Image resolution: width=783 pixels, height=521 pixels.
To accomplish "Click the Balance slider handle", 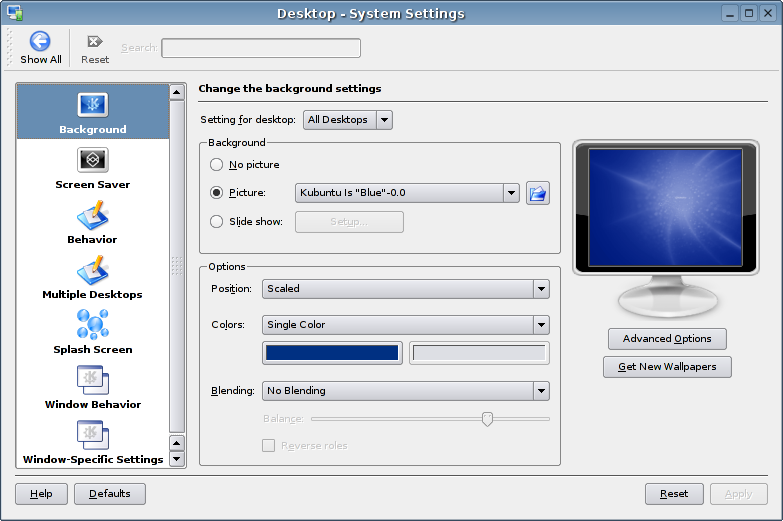I will (x=487, y=419).
